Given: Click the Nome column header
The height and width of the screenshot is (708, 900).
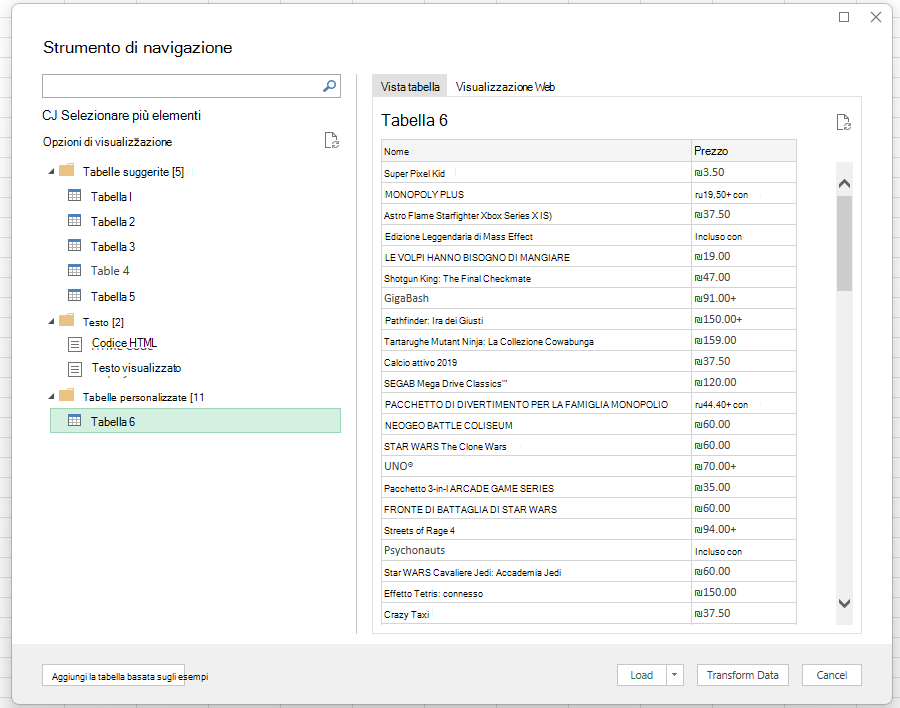Looking at the screenshot, I should (536, 151).
